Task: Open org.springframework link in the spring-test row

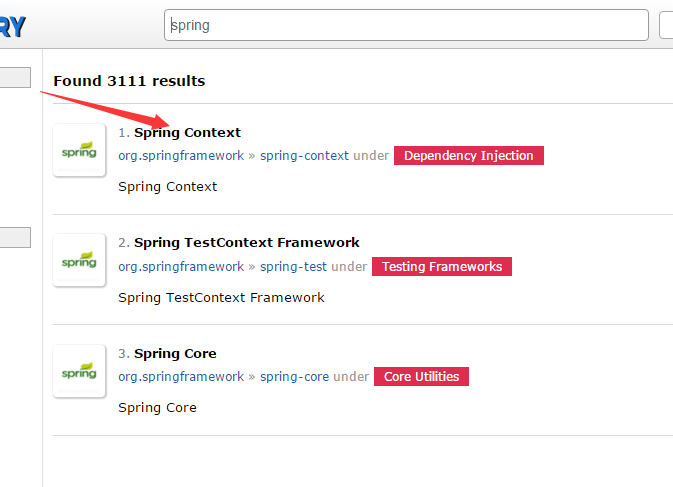Action: [x=181, y=266]
